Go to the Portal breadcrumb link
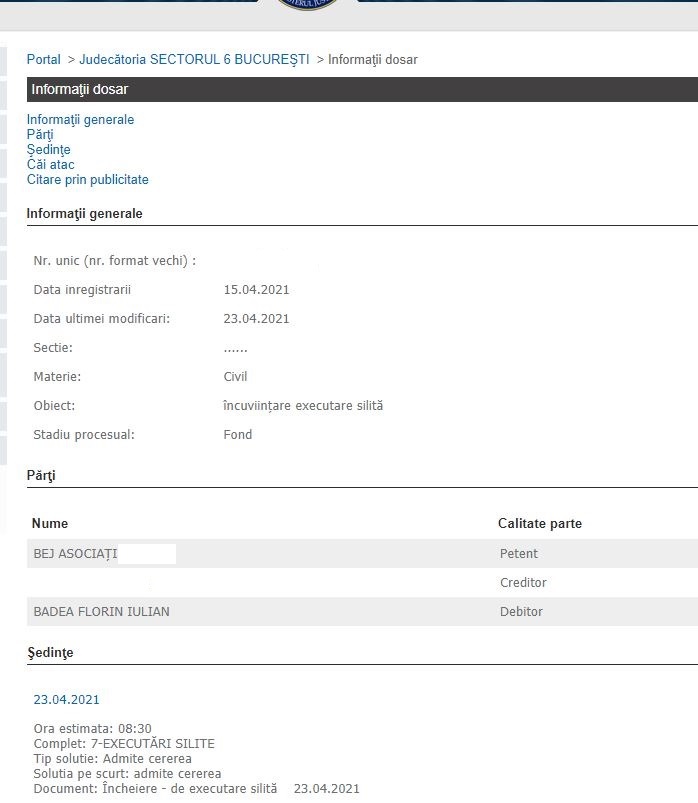Viewport: 698px width, 803px height. [43, 60]
